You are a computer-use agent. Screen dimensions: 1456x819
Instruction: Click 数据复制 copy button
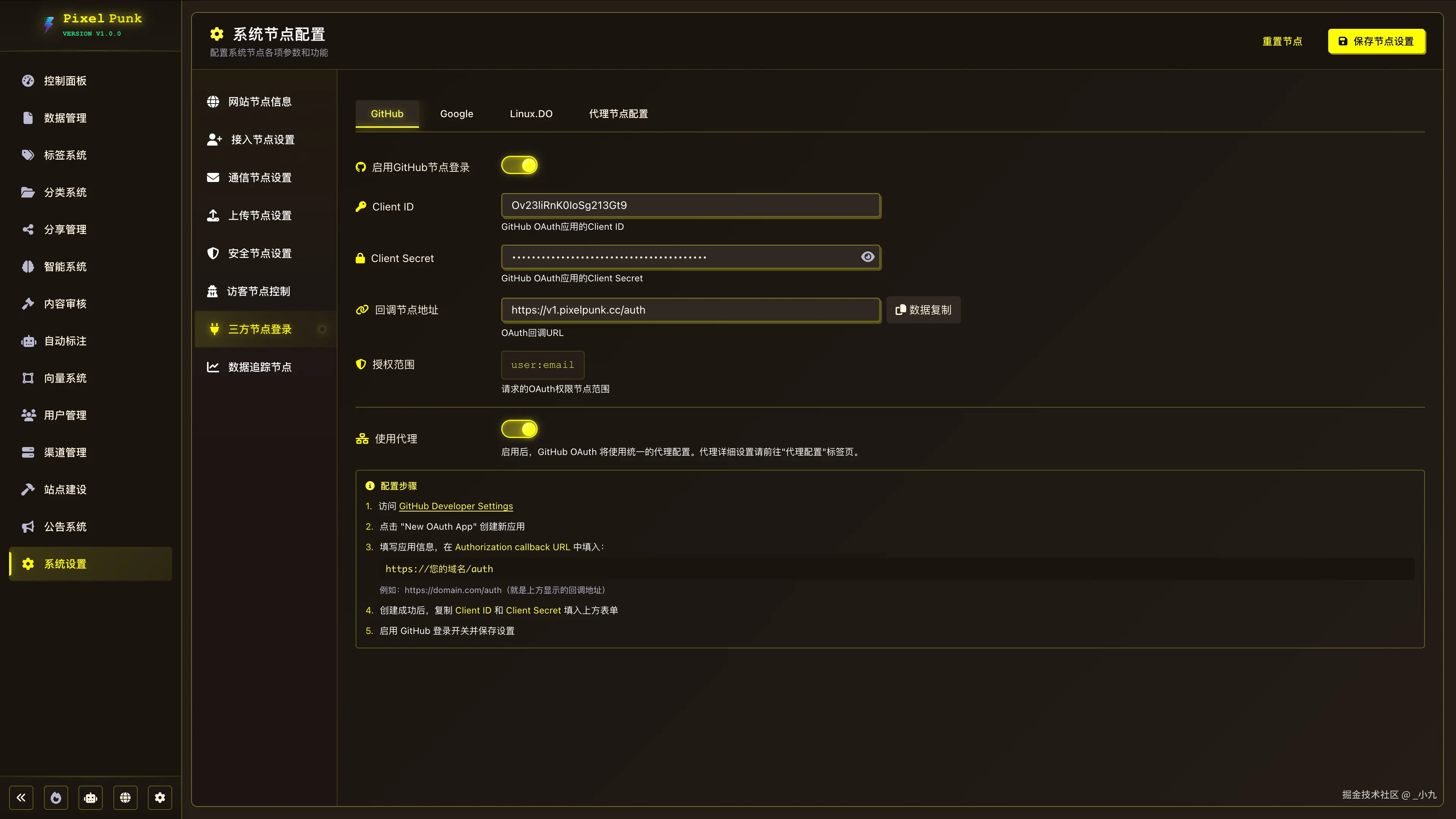point(923,310)
